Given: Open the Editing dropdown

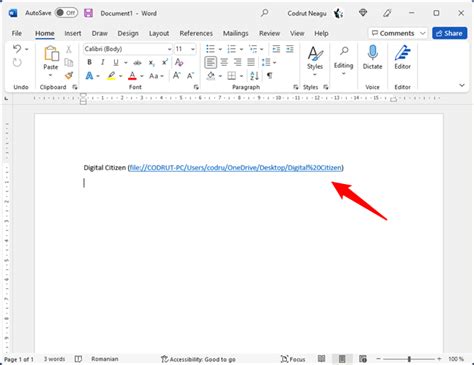Looking at the screenshot, I should click(x=344, y=61).
